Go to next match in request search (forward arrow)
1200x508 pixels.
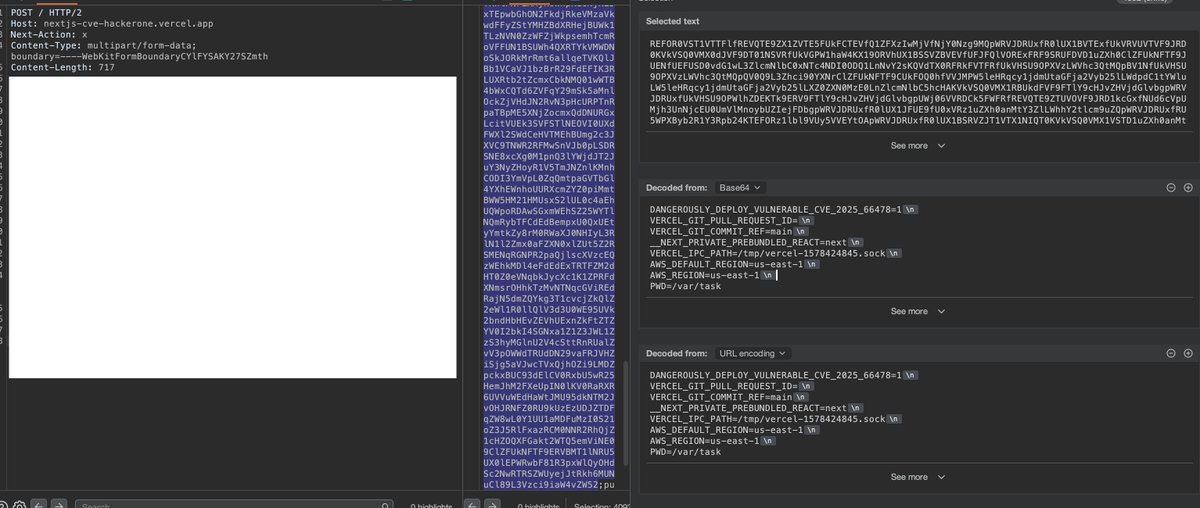point(58,503)
